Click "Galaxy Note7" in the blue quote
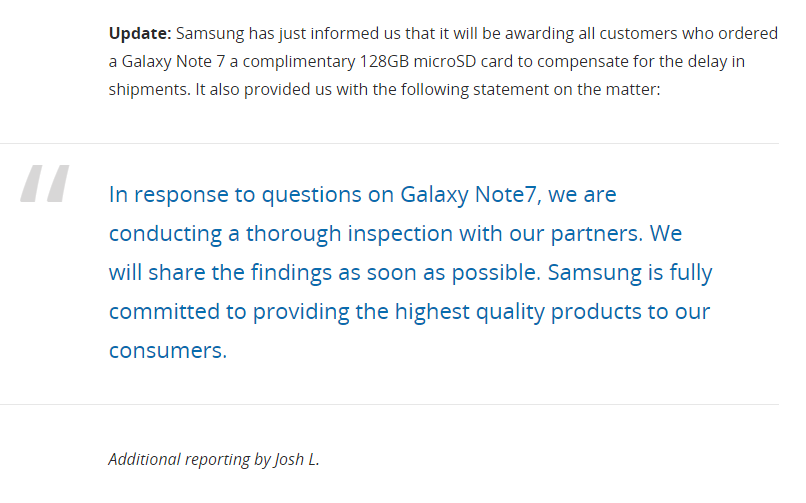 coord(470,194)
